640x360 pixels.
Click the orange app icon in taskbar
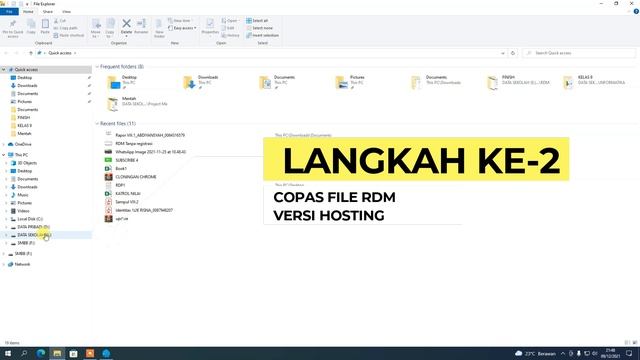tap(90, 353)
